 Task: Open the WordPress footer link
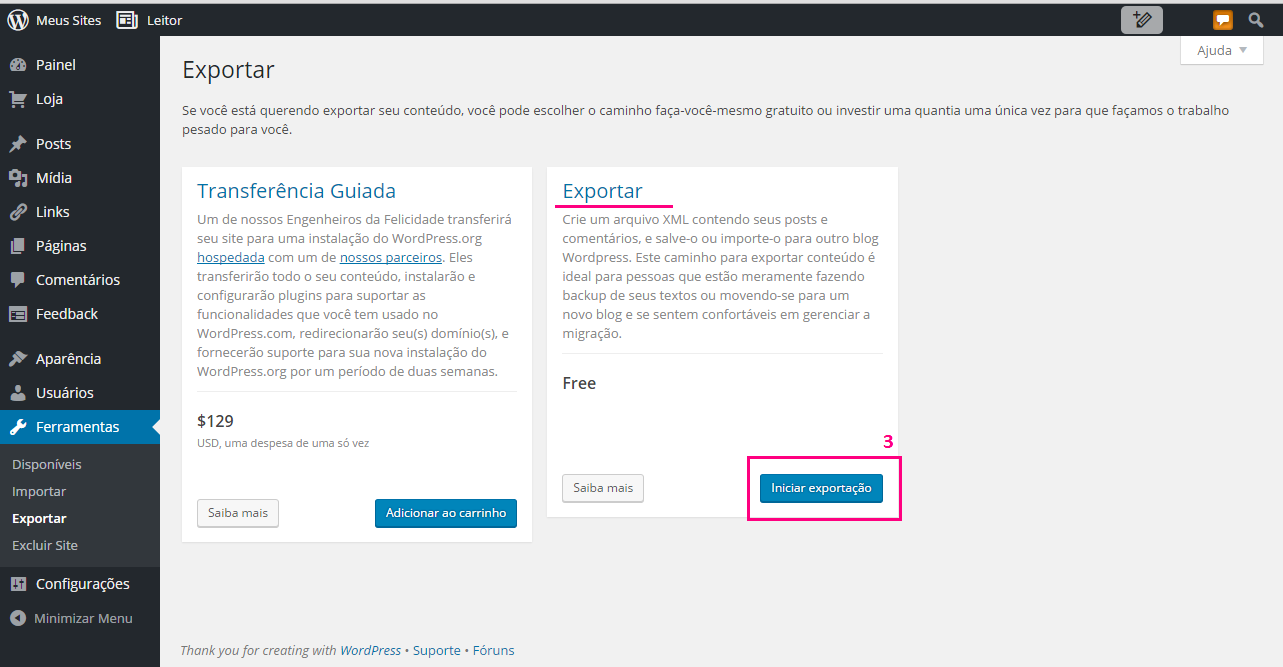click(370, 650)
